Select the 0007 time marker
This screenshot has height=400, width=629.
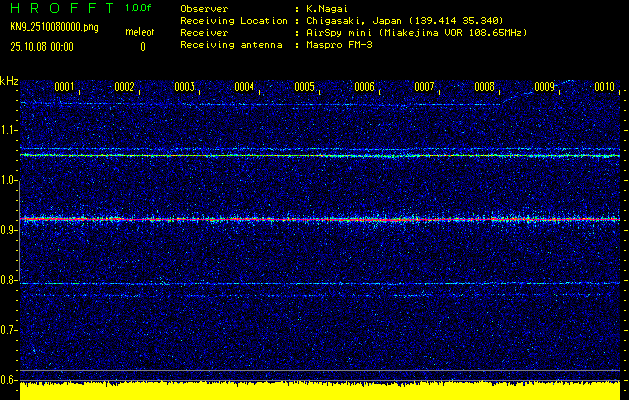(424, 87)
